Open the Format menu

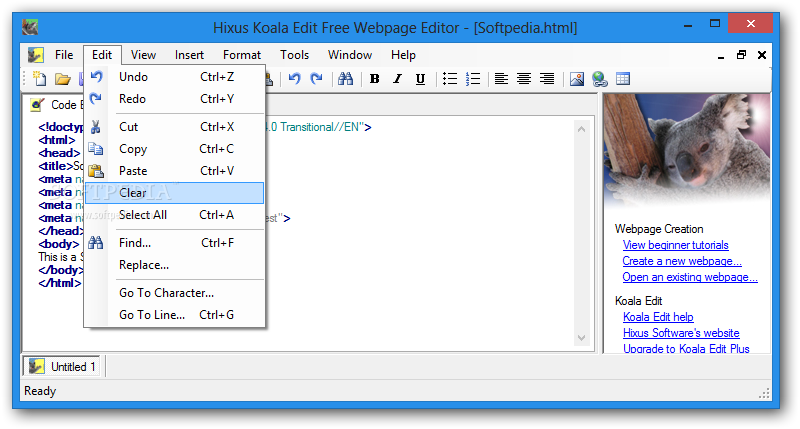click(242, 55)
